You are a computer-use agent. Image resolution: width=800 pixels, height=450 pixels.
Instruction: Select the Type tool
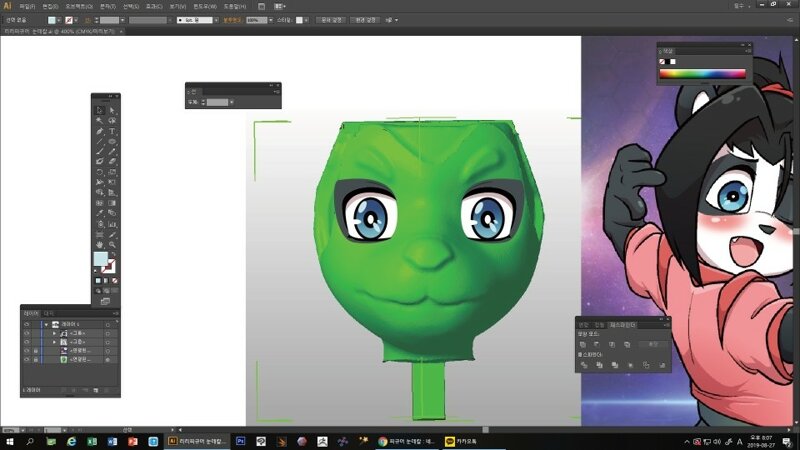112,131
